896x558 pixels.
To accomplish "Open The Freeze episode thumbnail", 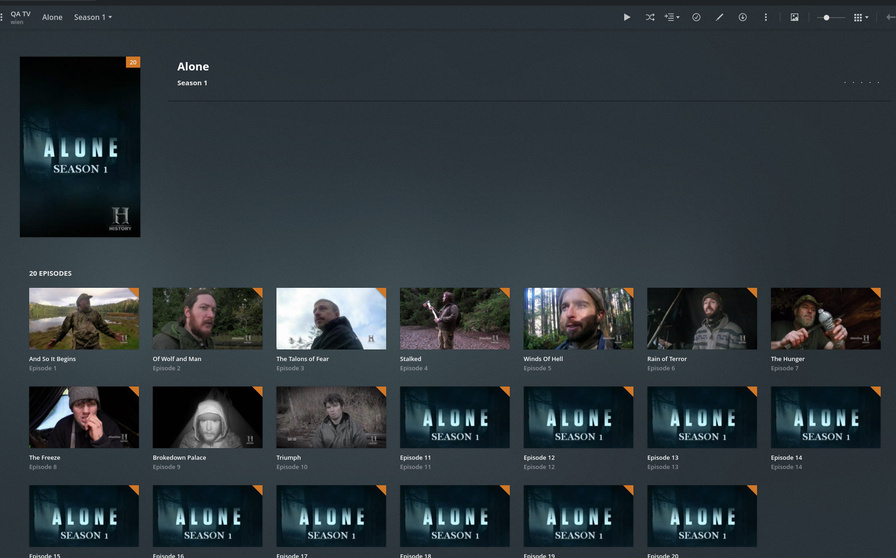I will pos(84,417).
